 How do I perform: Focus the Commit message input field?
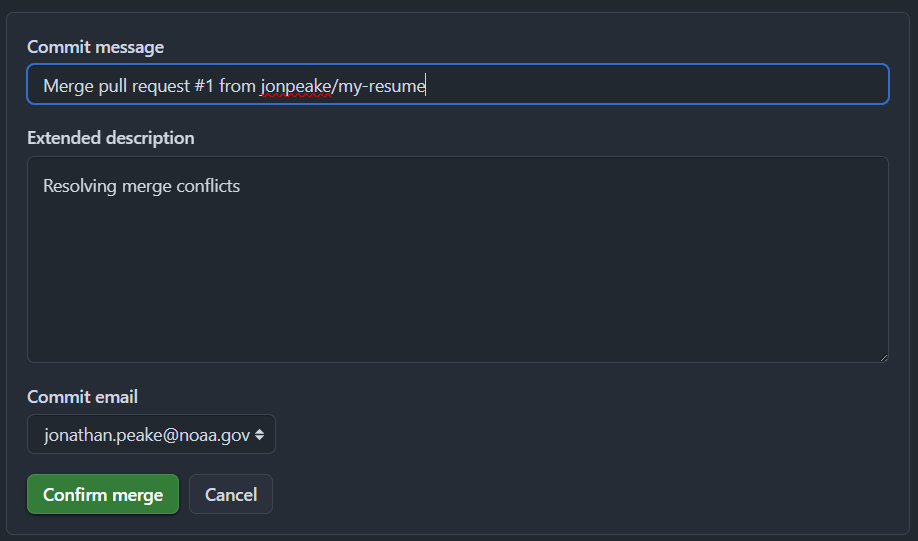[x=458, y=84]
